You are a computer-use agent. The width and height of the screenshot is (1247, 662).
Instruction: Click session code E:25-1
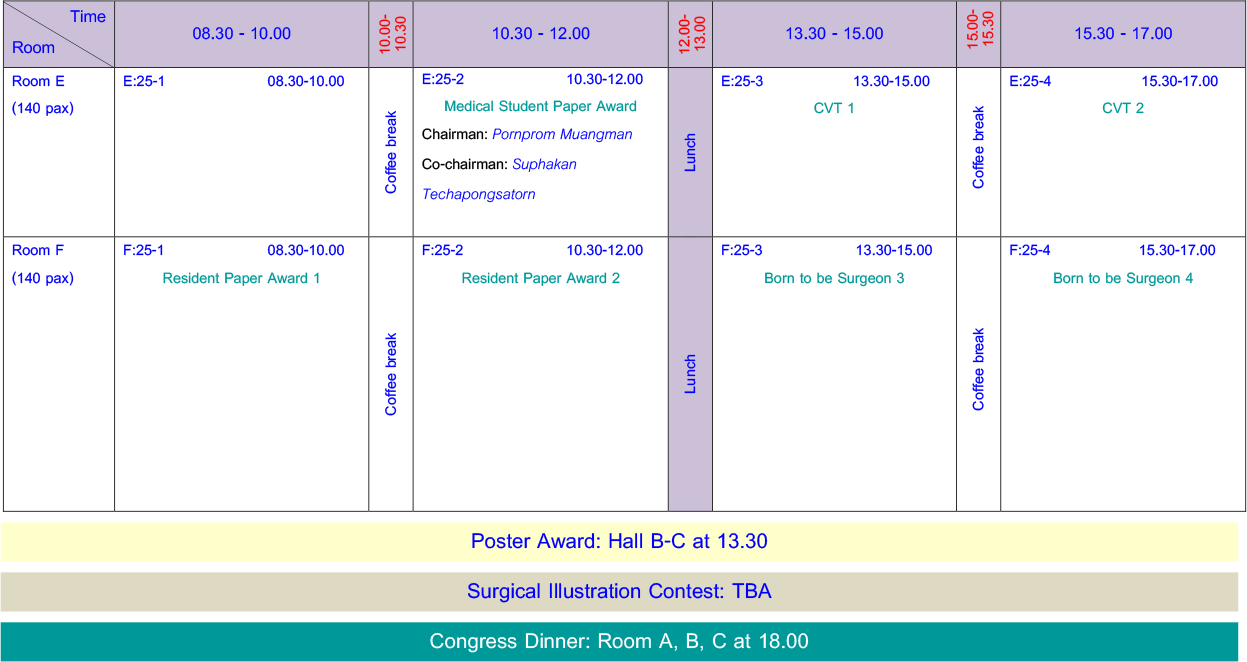(144, 82)
